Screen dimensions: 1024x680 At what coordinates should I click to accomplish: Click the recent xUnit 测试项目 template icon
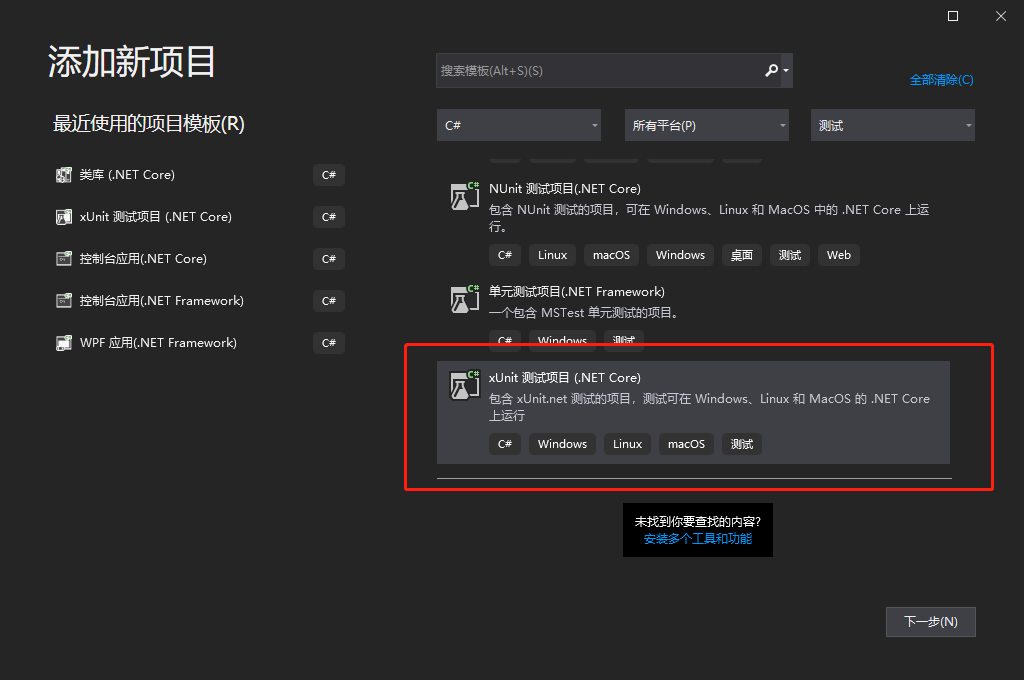tap(63, 217)
